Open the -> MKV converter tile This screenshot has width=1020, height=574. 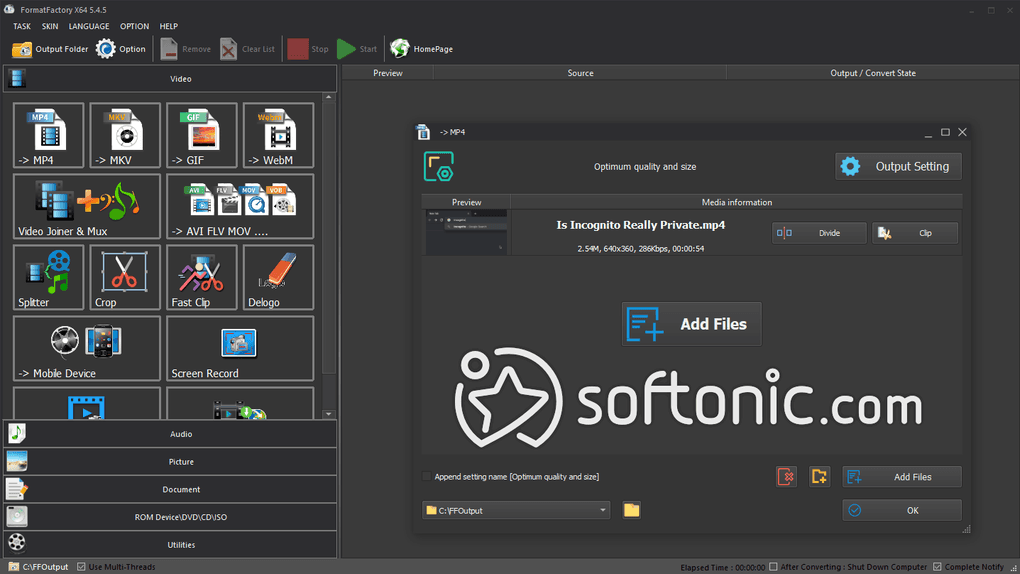[x=125, y=135]
